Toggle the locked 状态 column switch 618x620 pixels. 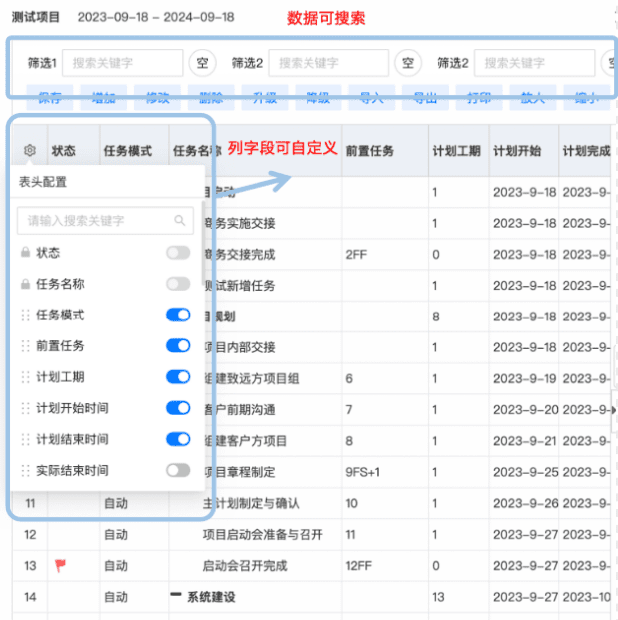pyautogui.click(x=178, y=253)
